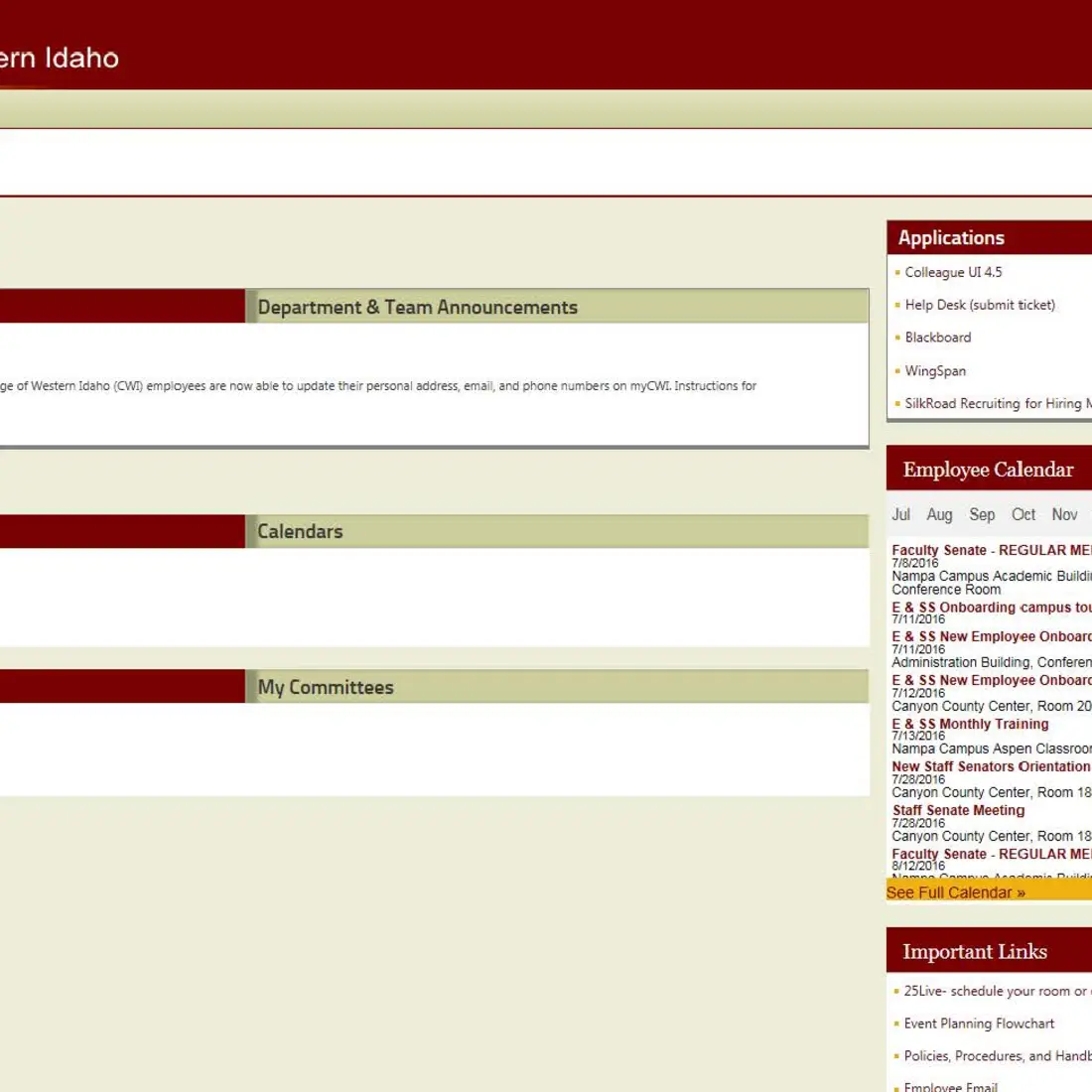Switch calendar to Sep tab
Image resolution: width=1092 pixels, height=1092 pixels.
click(x=982, y=514)
